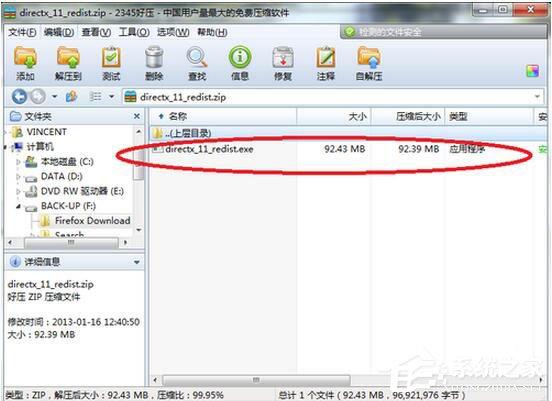The height and width of the screenshot is (401, 552).
Task: Sort by the 压缩后大小 column header
Action: pyautogui.click(x=408, y=116)
